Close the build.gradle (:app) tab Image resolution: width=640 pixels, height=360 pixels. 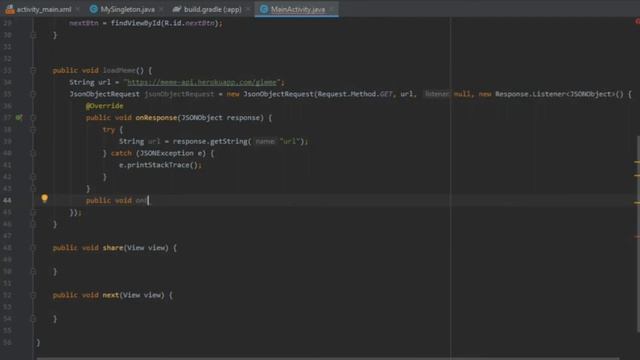click(248, 9)
